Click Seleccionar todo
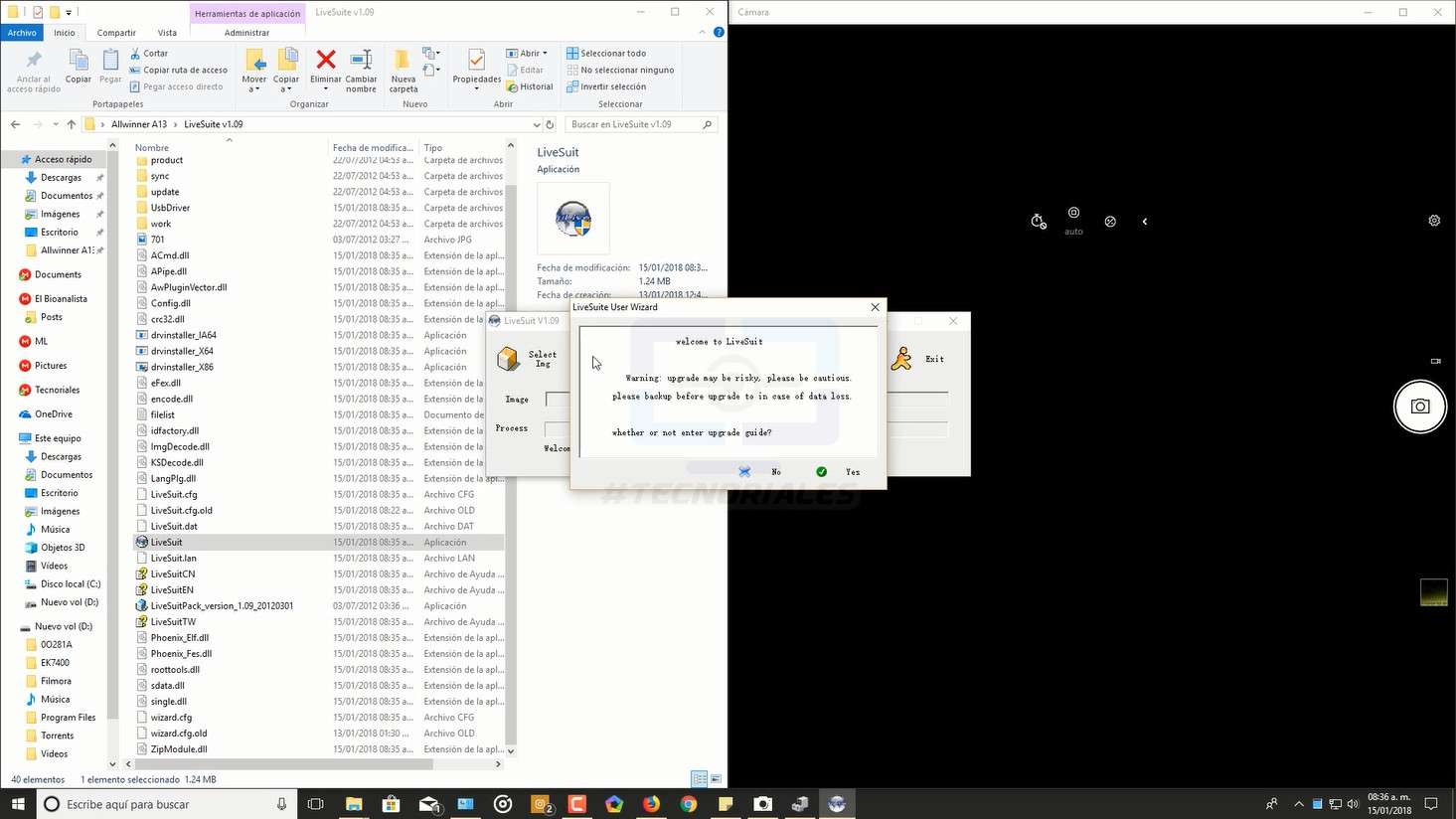Image resolution: width=1456 pixels, height=819 pixels. click(606, 54)
